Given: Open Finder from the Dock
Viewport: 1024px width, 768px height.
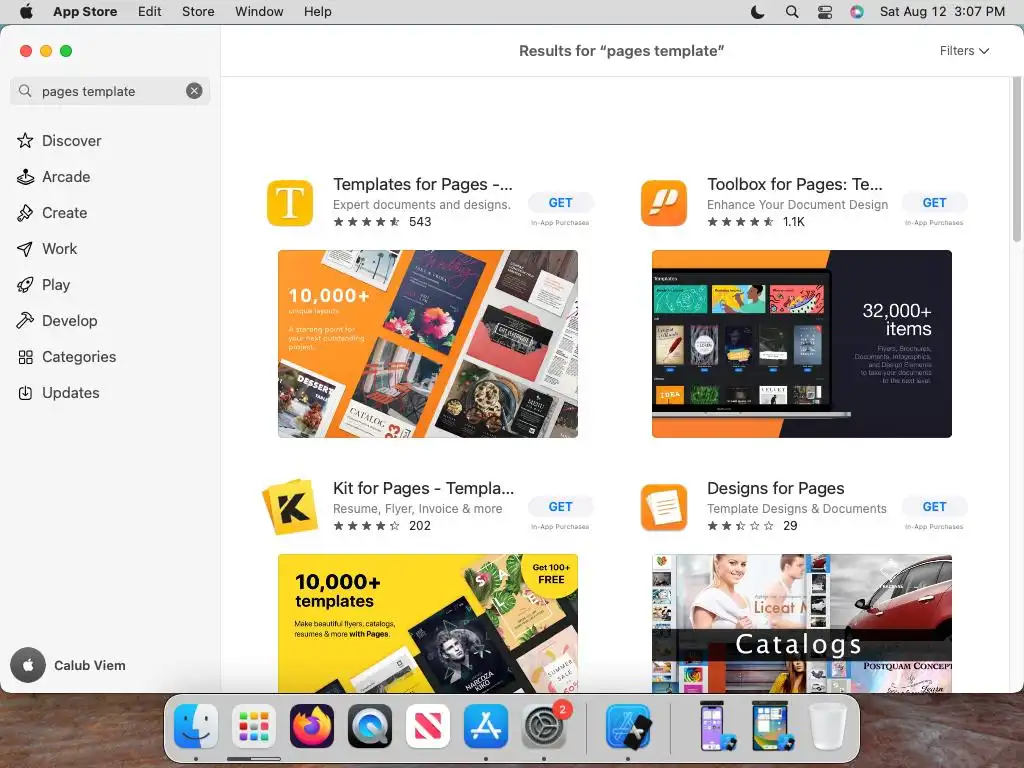Looking at the screenshot, I should tap(196, 726).
